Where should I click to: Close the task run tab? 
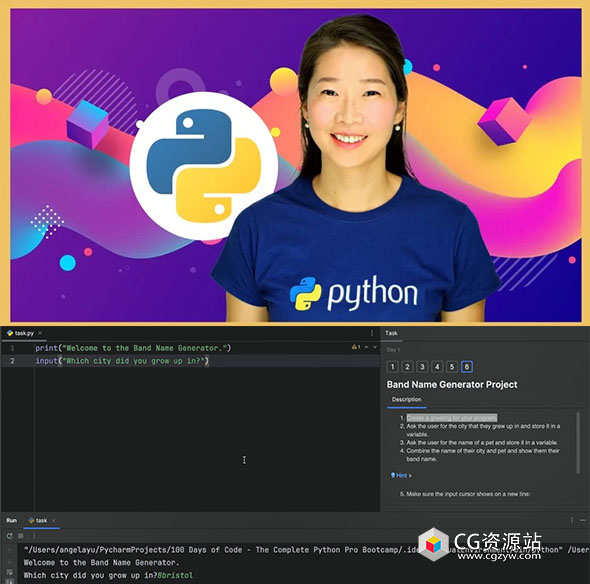[x=54, y=520]
